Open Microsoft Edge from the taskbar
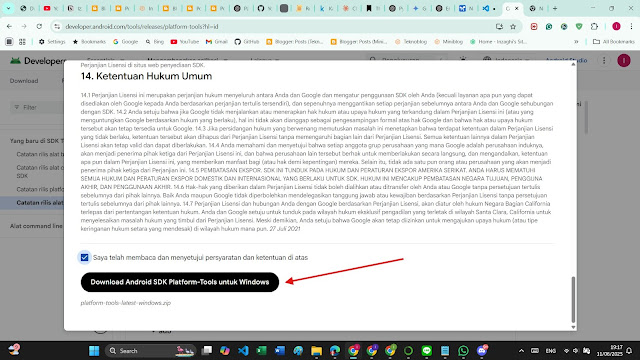The height and width of the screenshot is (360, 640). 335,351
